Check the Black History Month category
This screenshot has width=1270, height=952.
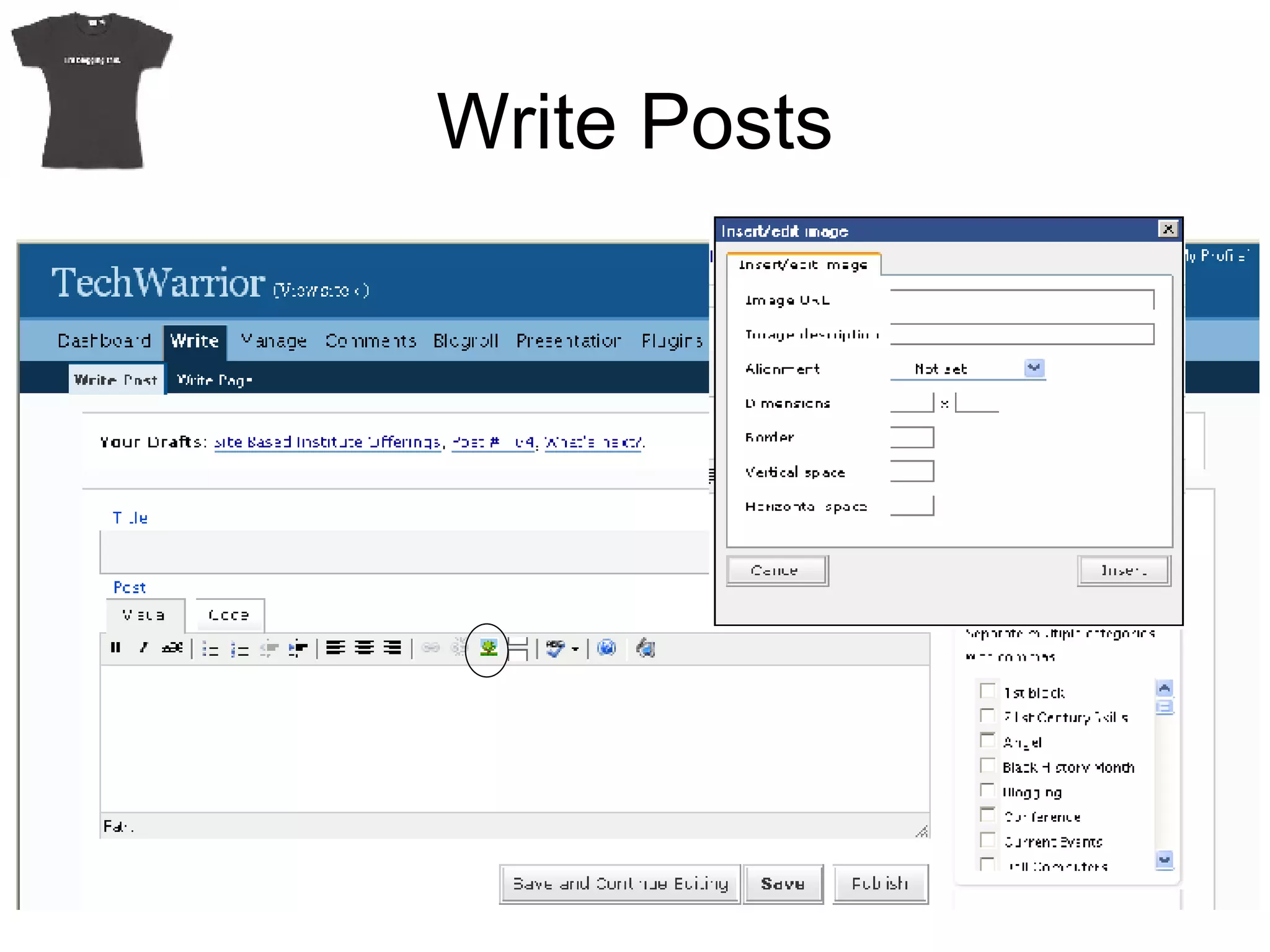(987, 765)
